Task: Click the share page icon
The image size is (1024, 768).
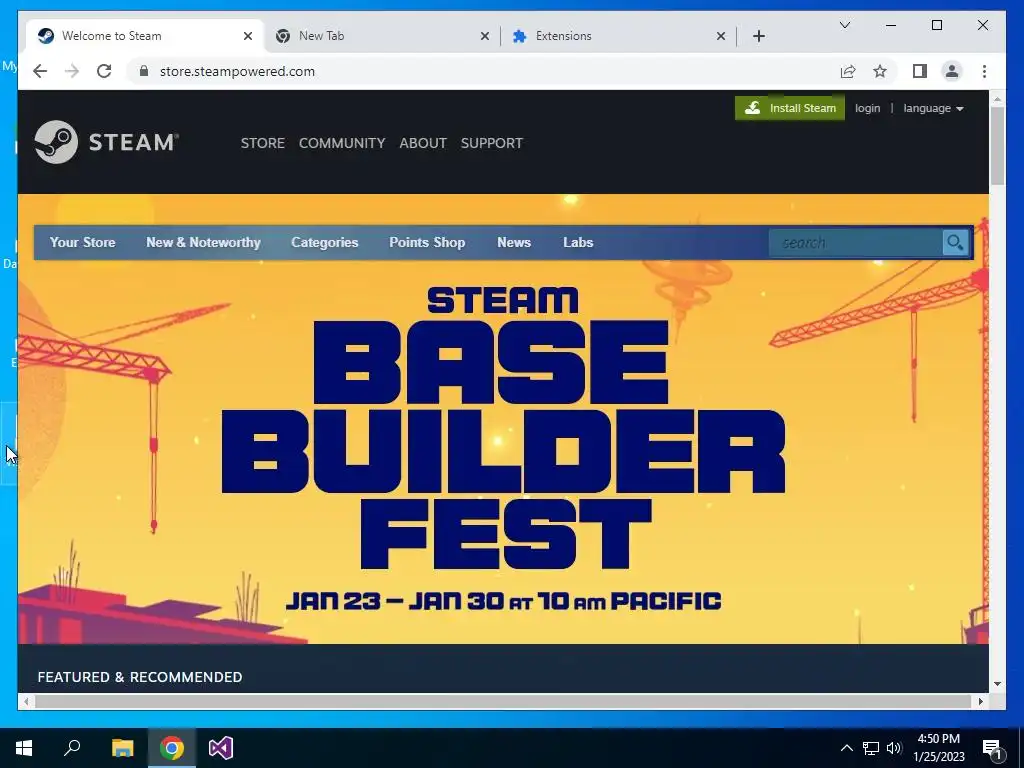Action: click(x=848, y=71)
